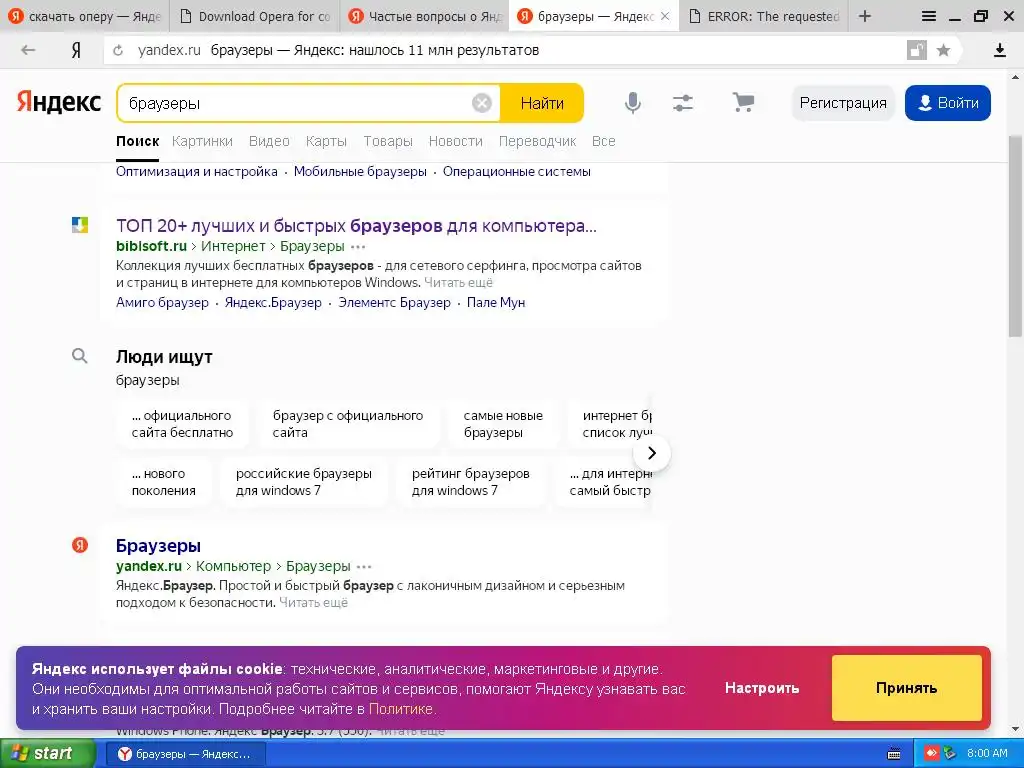
Task: Open the browser hamburger menu
Action: [929, 16]
